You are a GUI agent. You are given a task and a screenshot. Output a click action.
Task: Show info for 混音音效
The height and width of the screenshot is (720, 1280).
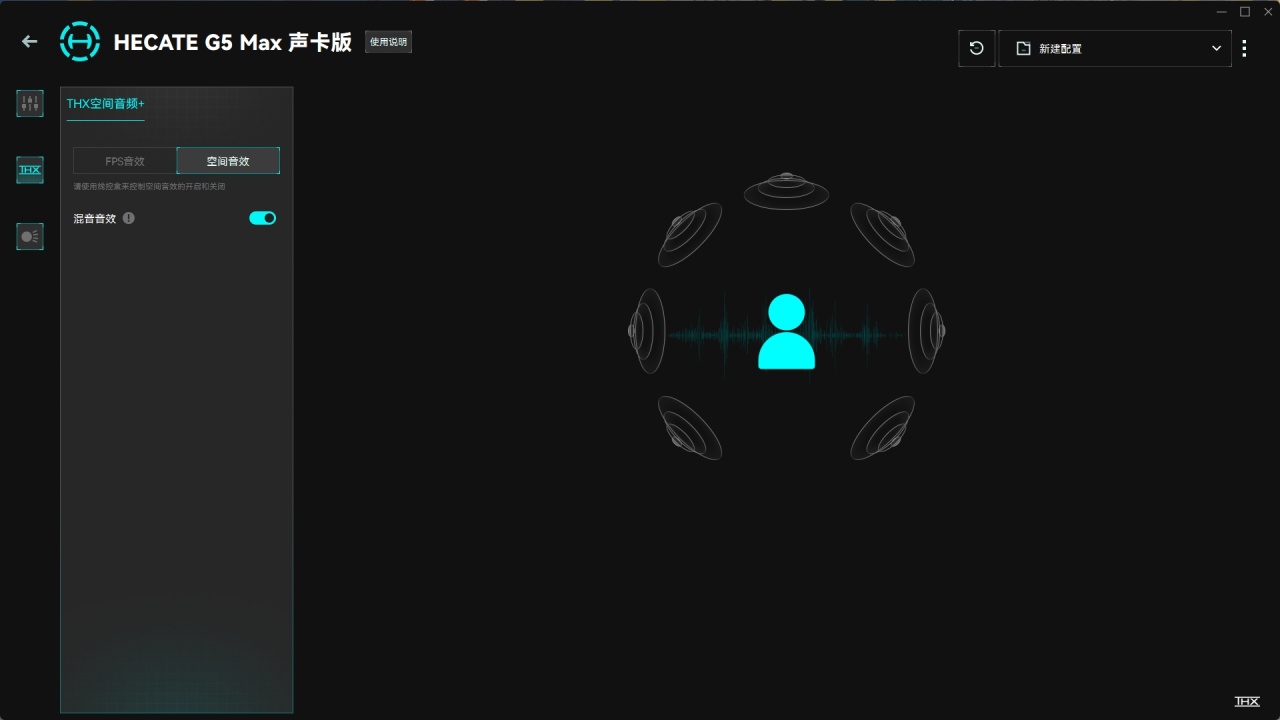click(129, 218)
